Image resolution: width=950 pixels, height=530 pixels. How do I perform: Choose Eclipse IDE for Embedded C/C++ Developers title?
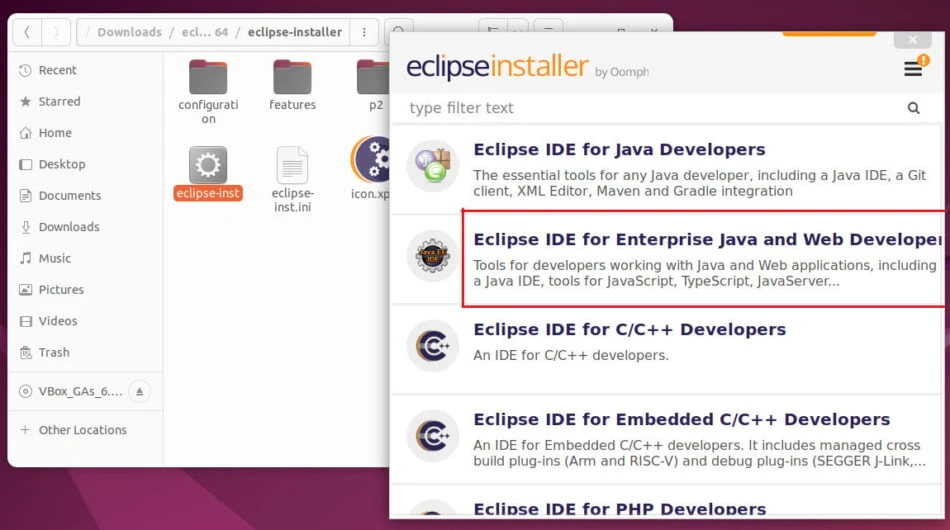coord(681,420)
